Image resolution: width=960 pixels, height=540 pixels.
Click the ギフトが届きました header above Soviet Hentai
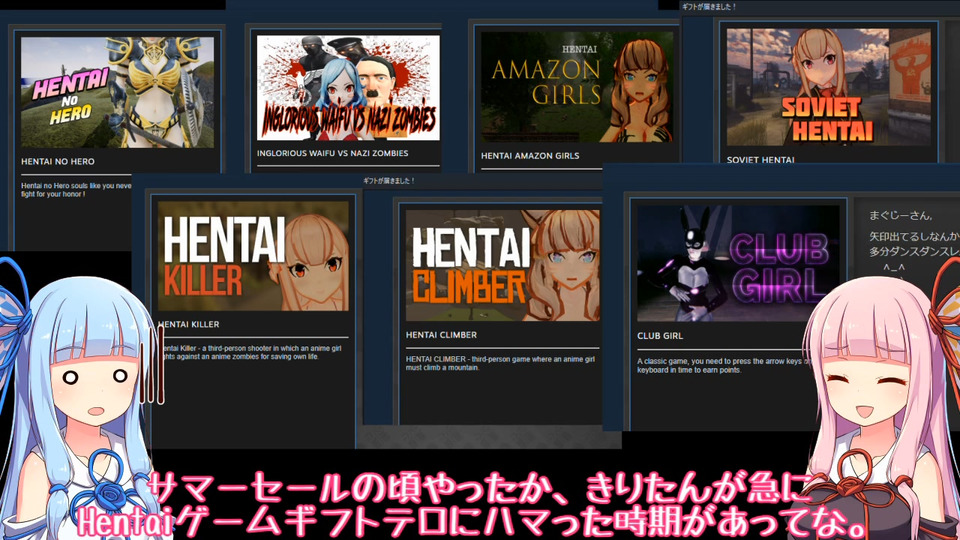tap(709, 7)
